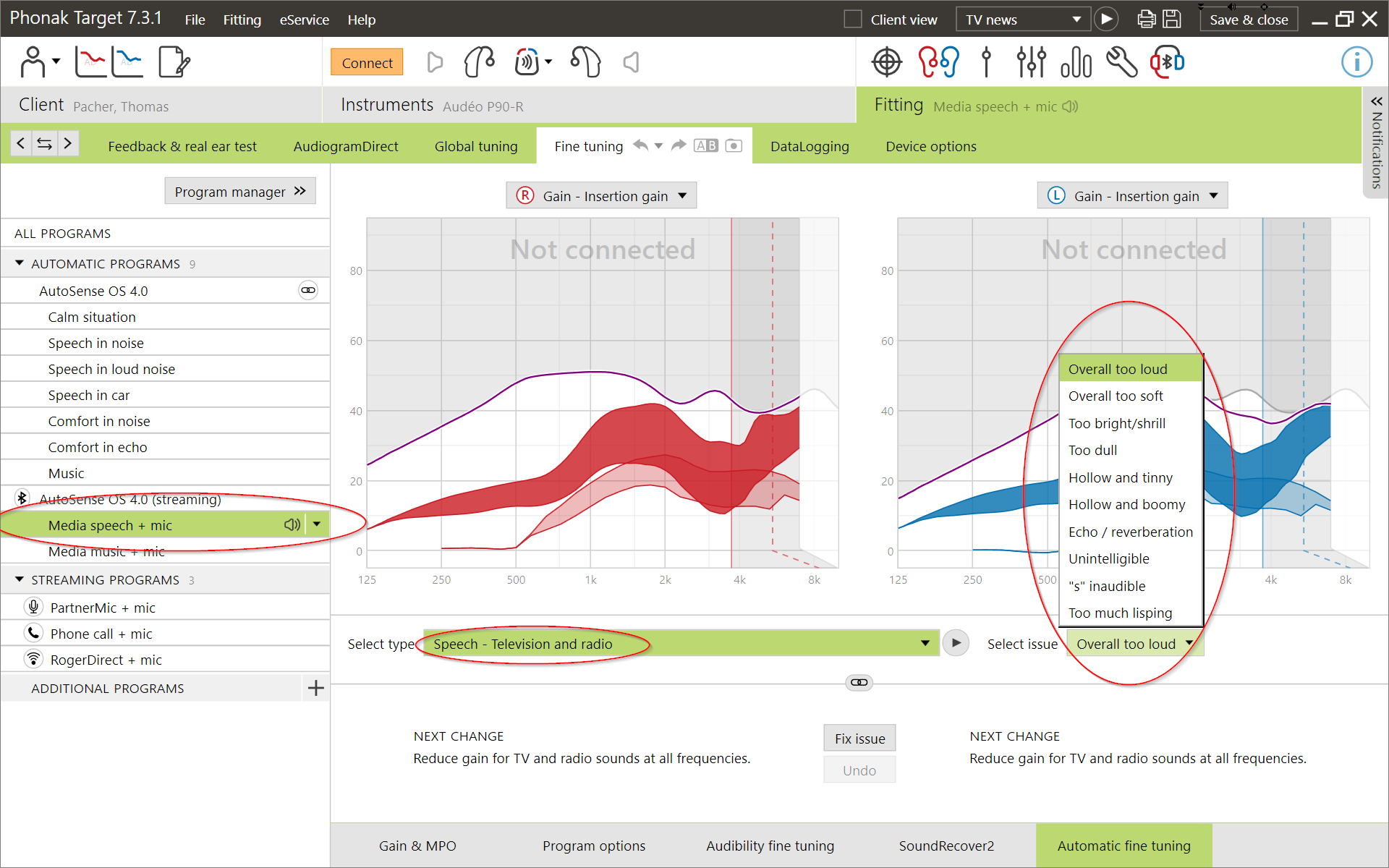Open the vertical mixer sliders icon
This screenshot has height=868, width=1389.
(x=1031, y=62)
